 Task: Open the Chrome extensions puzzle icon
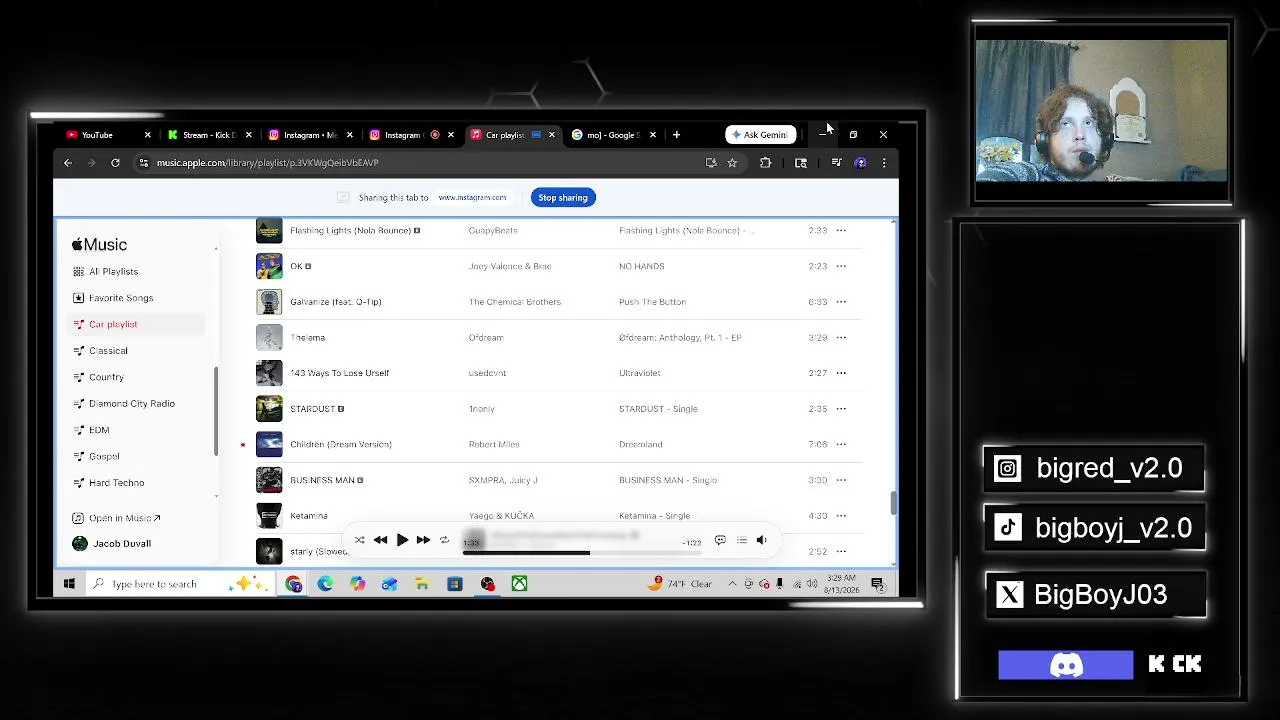click(766, 163)
